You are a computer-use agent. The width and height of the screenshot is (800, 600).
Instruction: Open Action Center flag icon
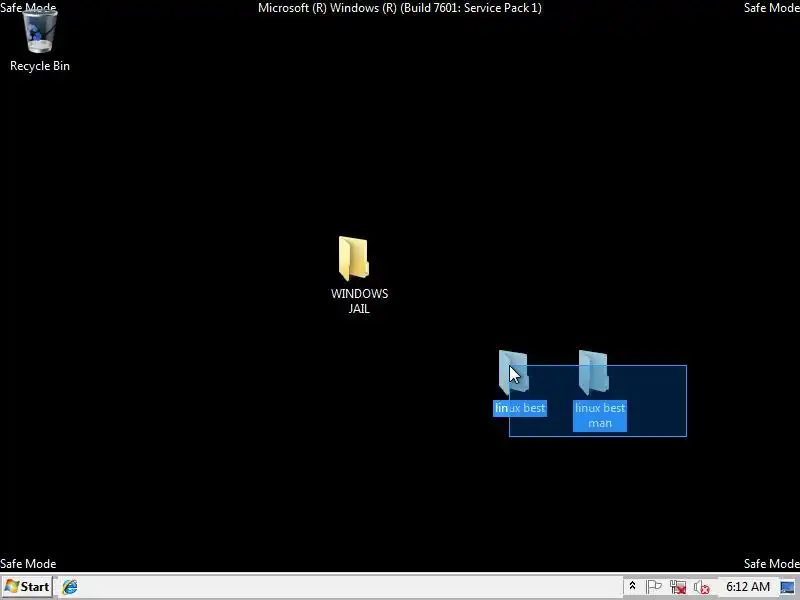654,587
